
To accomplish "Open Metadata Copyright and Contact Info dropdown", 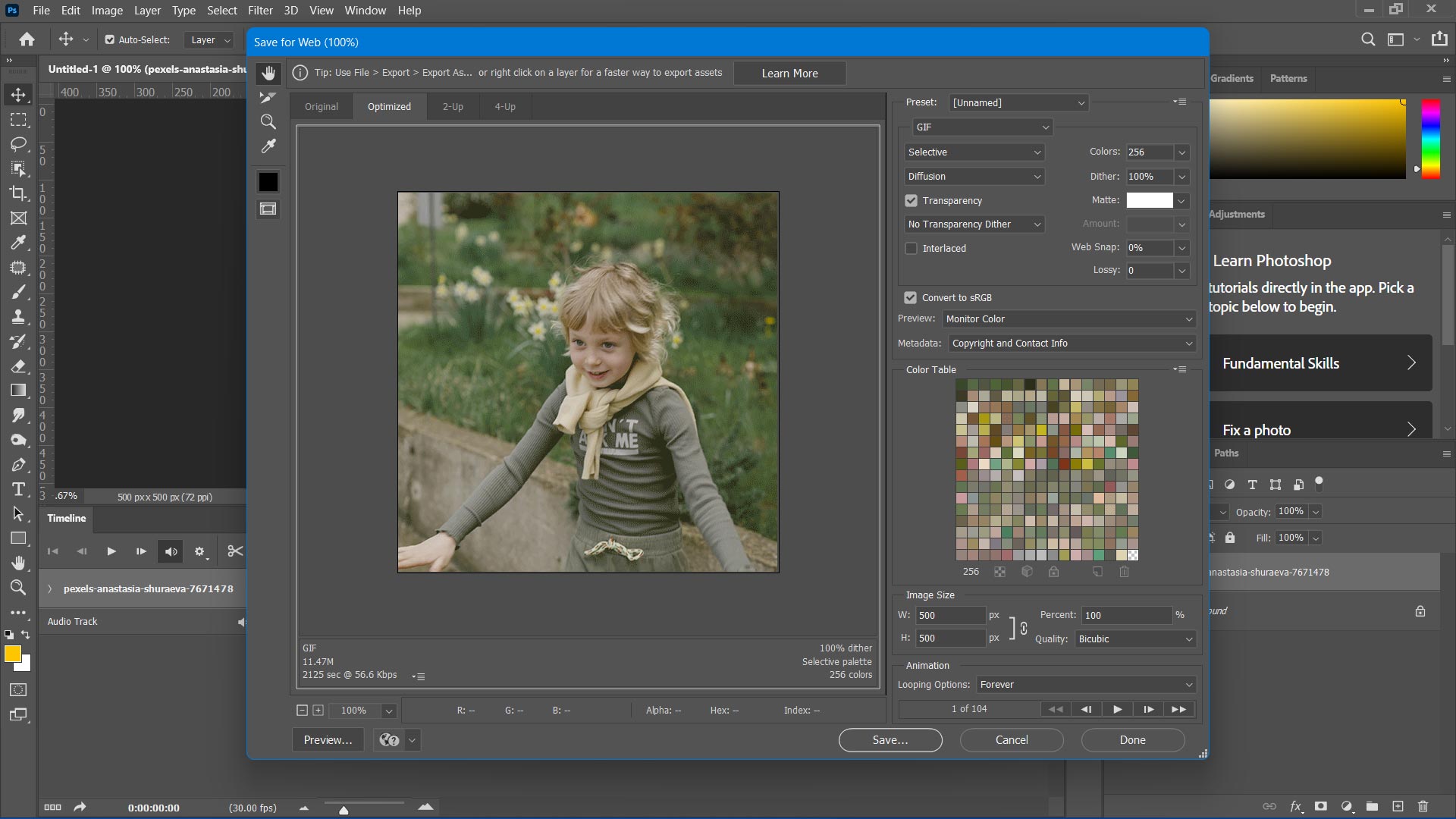I will point(1072,344).
